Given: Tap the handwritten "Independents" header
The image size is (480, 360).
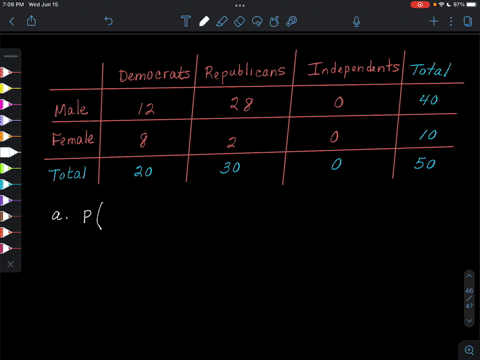Looking at the screenshot, I should click(x=354, y=68).
